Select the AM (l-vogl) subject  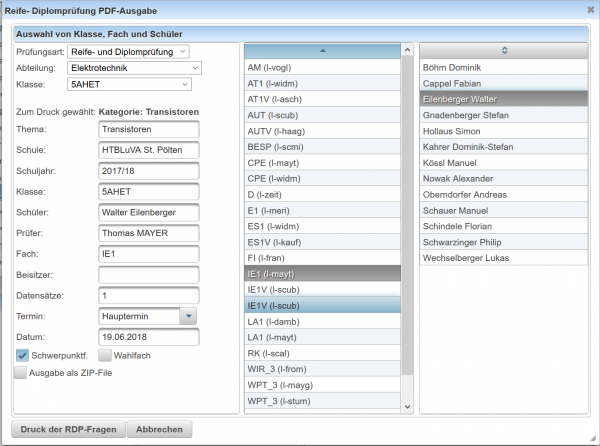pos(321,67)
